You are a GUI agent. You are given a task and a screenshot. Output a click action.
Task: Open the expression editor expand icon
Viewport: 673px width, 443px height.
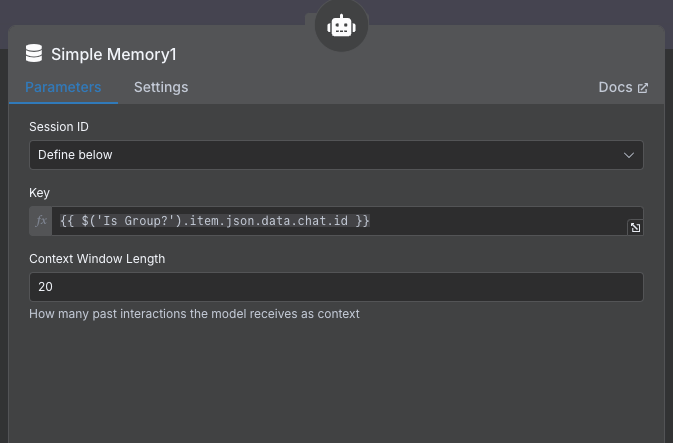(635, 228)
